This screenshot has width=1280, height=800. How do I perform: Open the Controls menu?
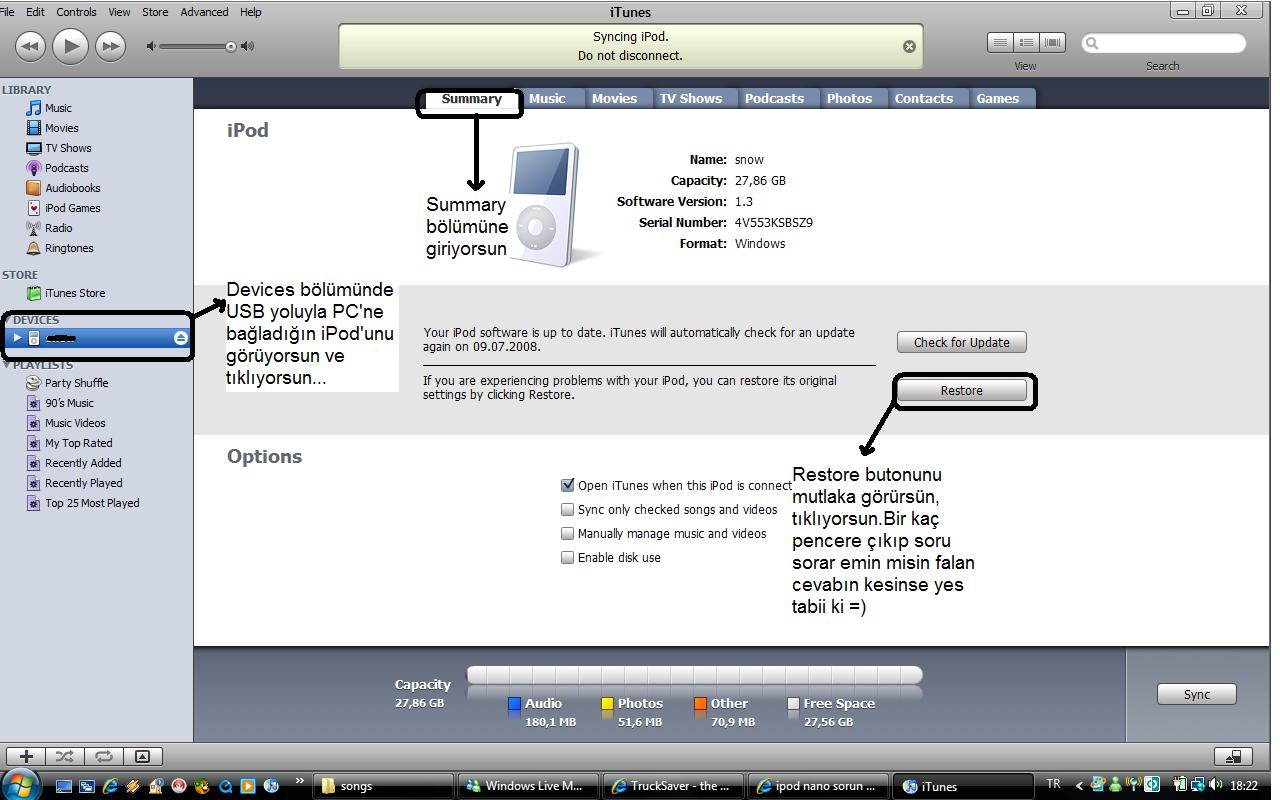pyautogui.click(x=76, y=12)
